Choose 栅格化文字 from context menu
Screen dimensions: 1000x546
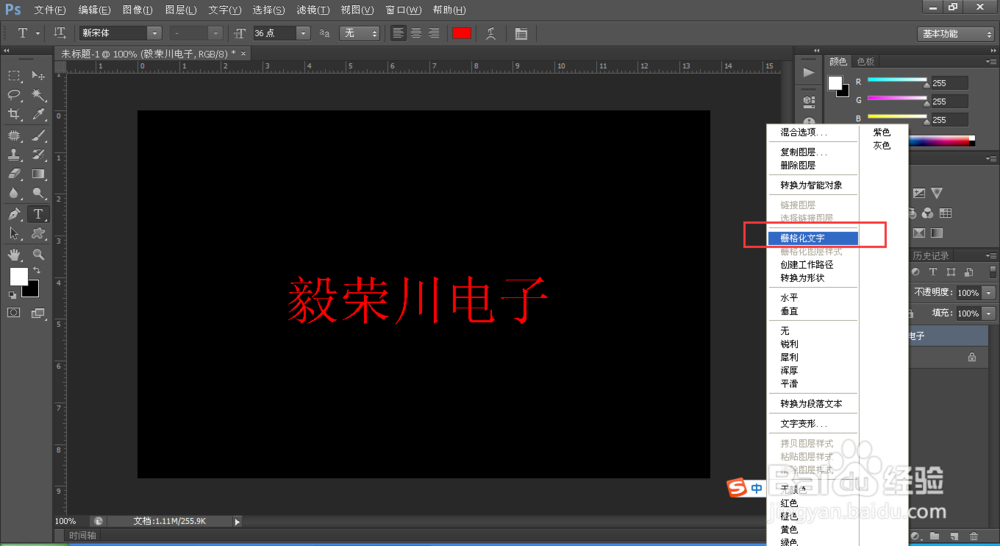pyautogui.click(x=813, y=238)
